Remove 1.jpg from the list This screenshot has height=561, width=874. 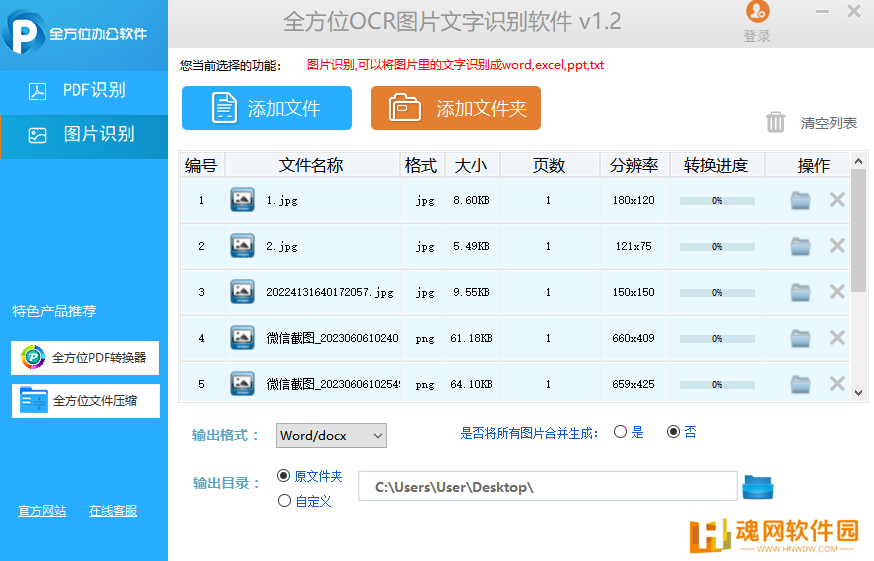pos(837,200)
